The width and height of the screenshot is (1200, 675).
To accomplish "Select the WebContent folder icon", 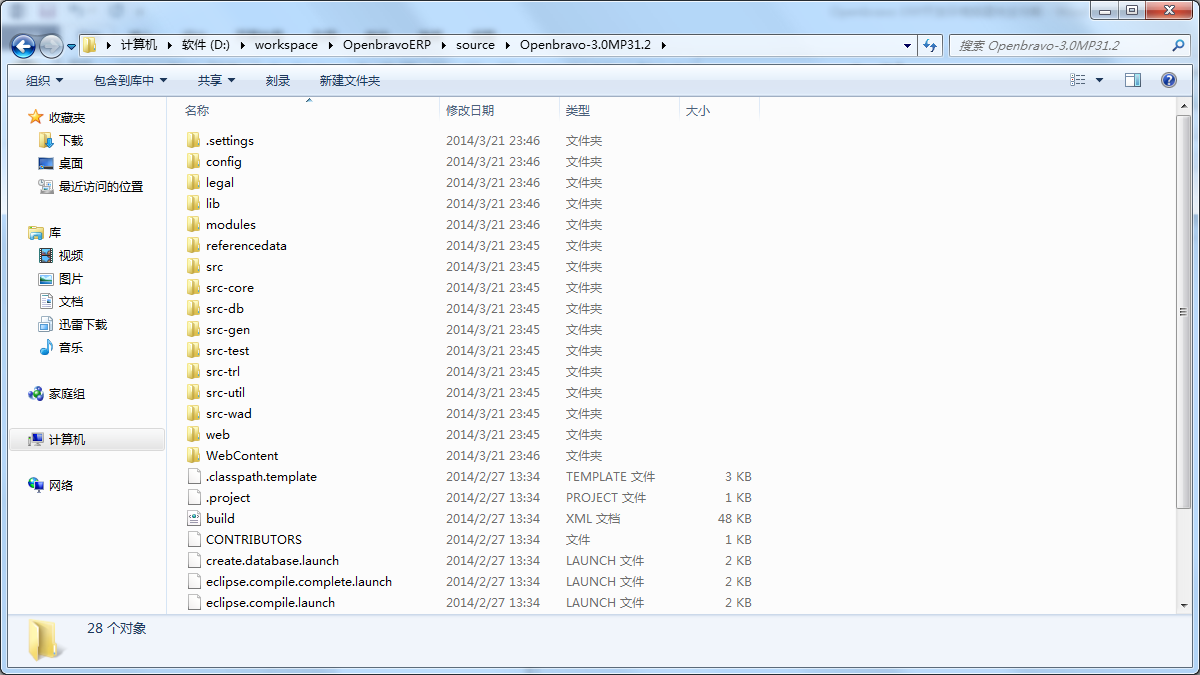I will point(194,455).
